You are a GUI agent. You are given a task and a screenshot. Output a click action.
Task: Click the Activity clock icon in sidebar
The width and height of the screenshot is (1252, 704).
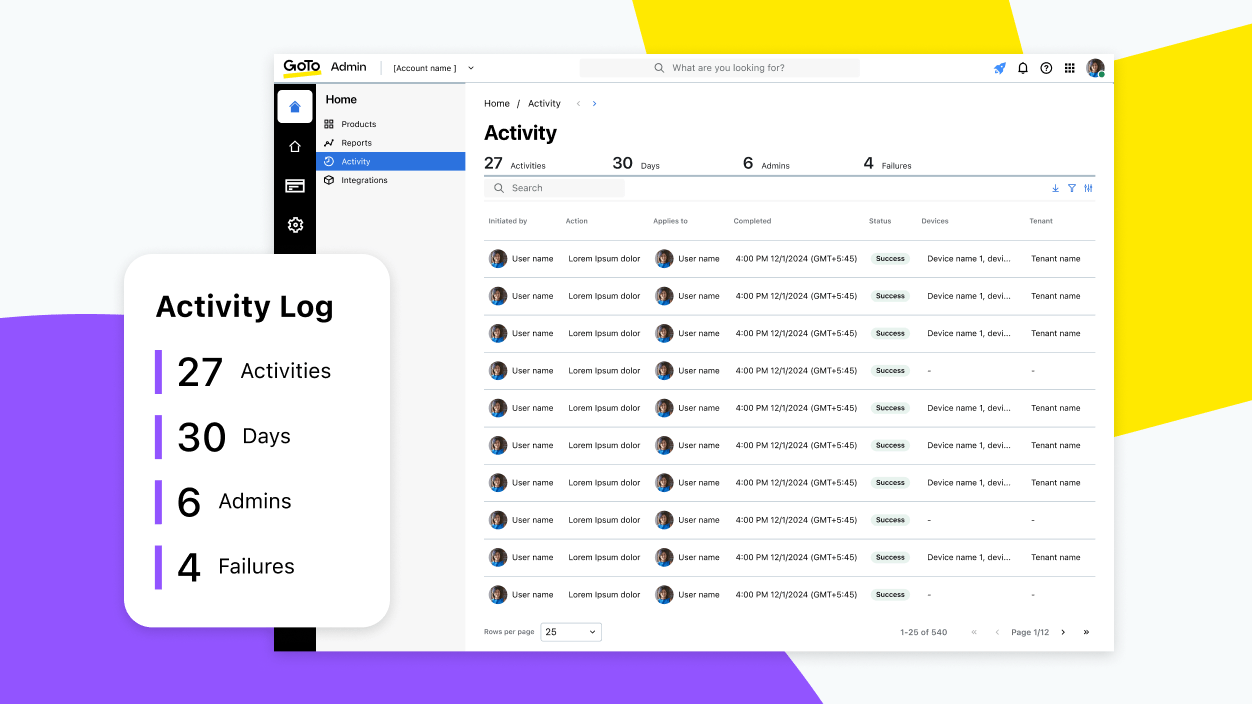point(330,161)
